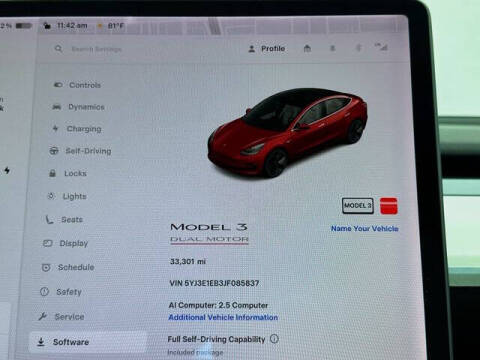This screenshot has height=360, width=480.
Task: Click the Schedule clock icon
Action: (x=46, y=267)
